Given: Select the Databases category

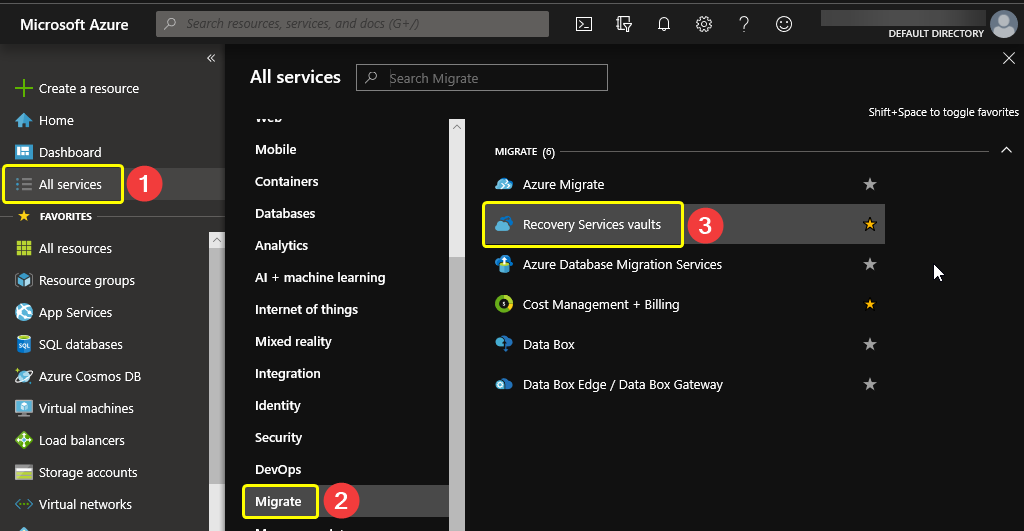Looking at the screenshot, I should 285,214.
